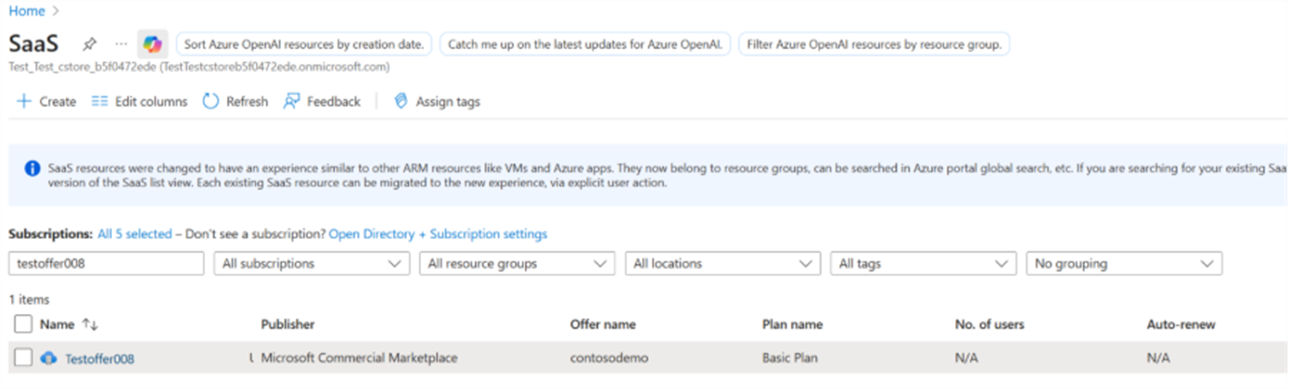This screenshot has width=1289, height=389.
Task: Open Edit columns
Action: 139,101
